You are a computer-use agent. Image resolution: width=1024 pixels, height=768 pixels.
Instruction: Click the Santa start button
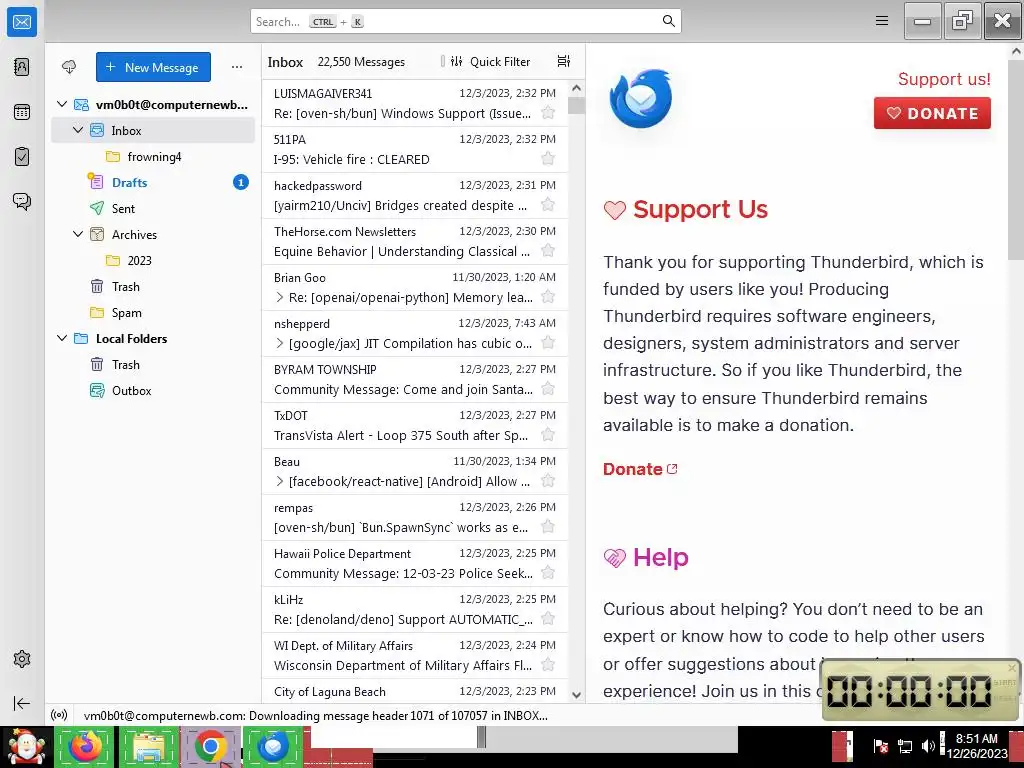click(26, 746)
